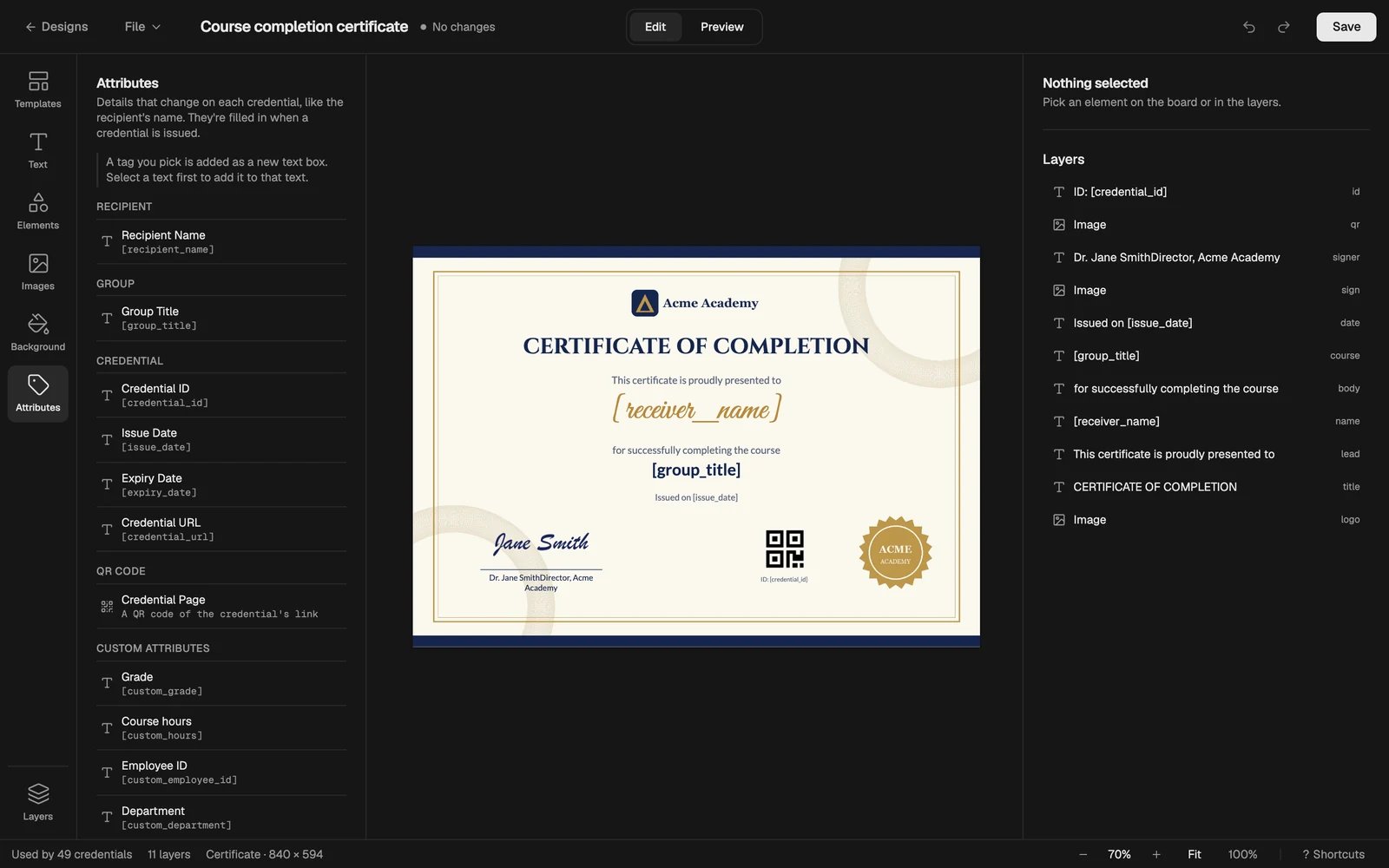Select the 'ID: [credential_id]' layer
The height and width of the screenshot is (868, 1389).
coord(1206,192)
